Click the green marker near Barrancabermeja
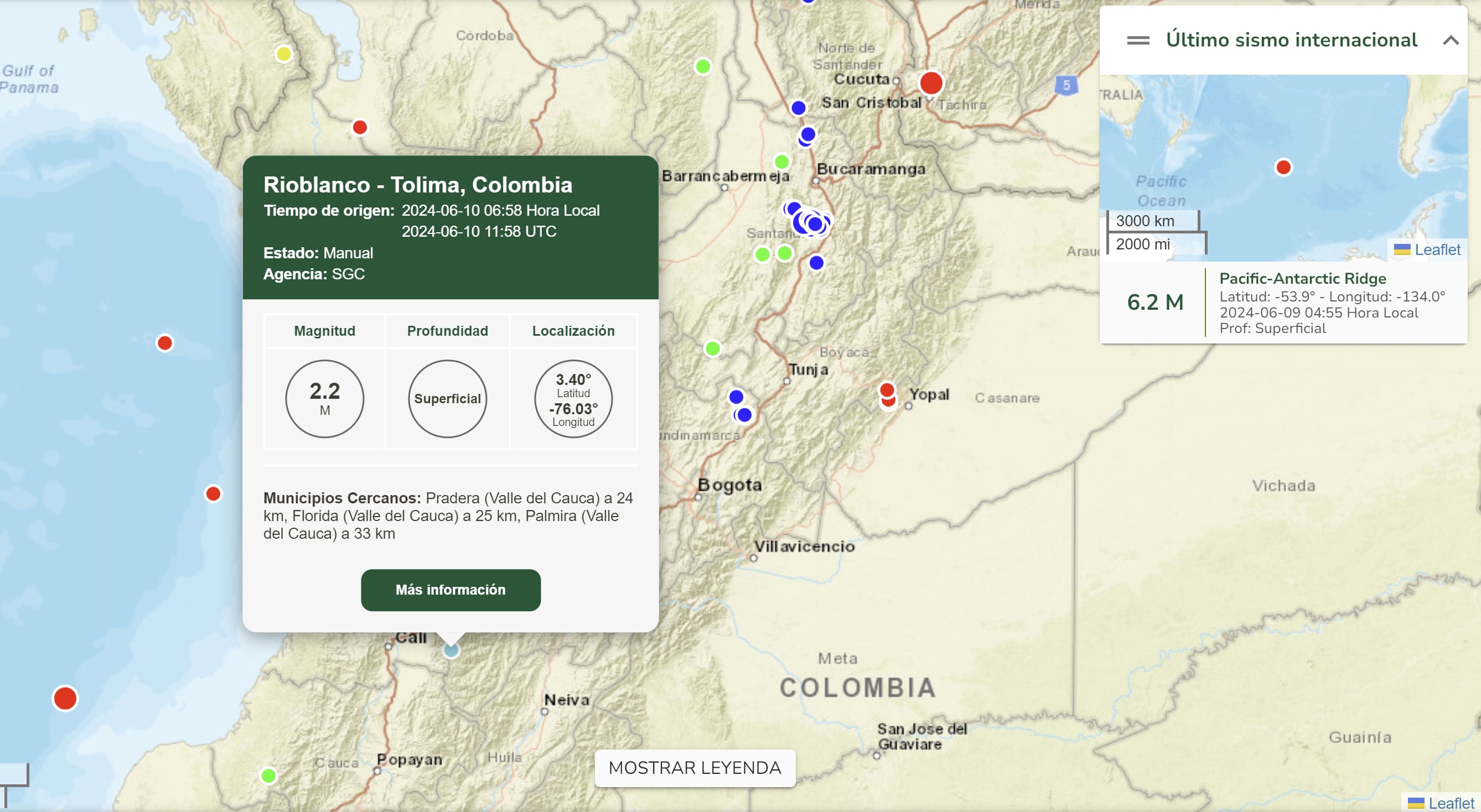 click(x=782, y=161)
